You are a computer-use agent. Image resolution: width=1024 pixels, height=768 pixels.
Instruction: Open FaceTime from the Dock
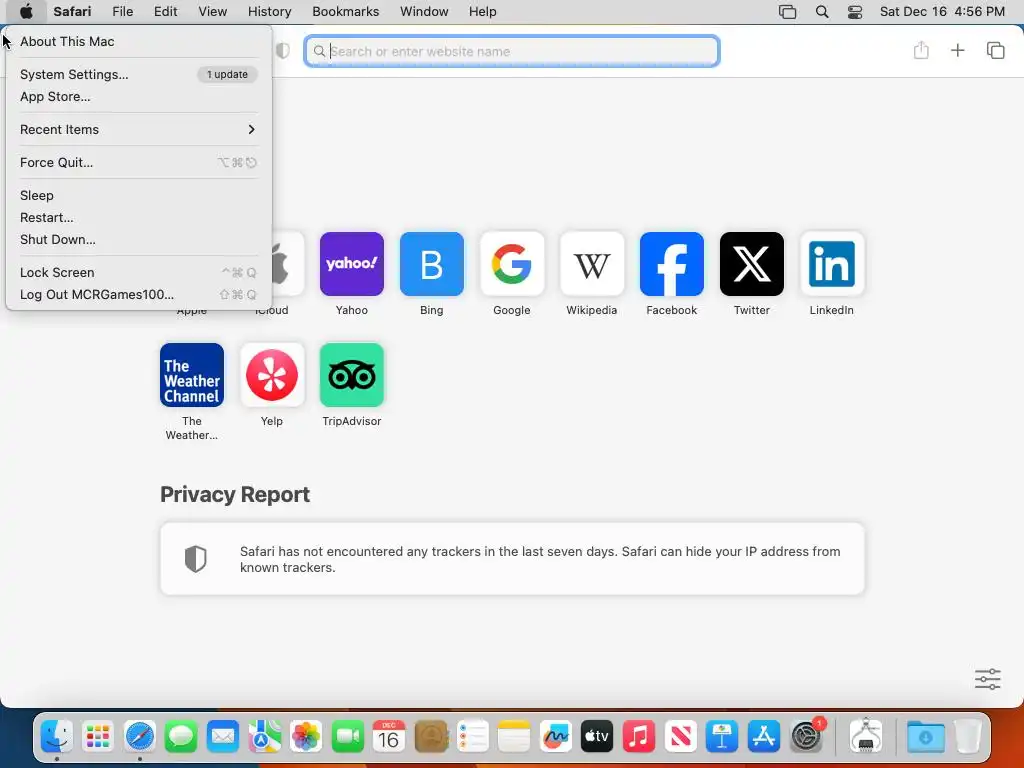pos(347,737)
